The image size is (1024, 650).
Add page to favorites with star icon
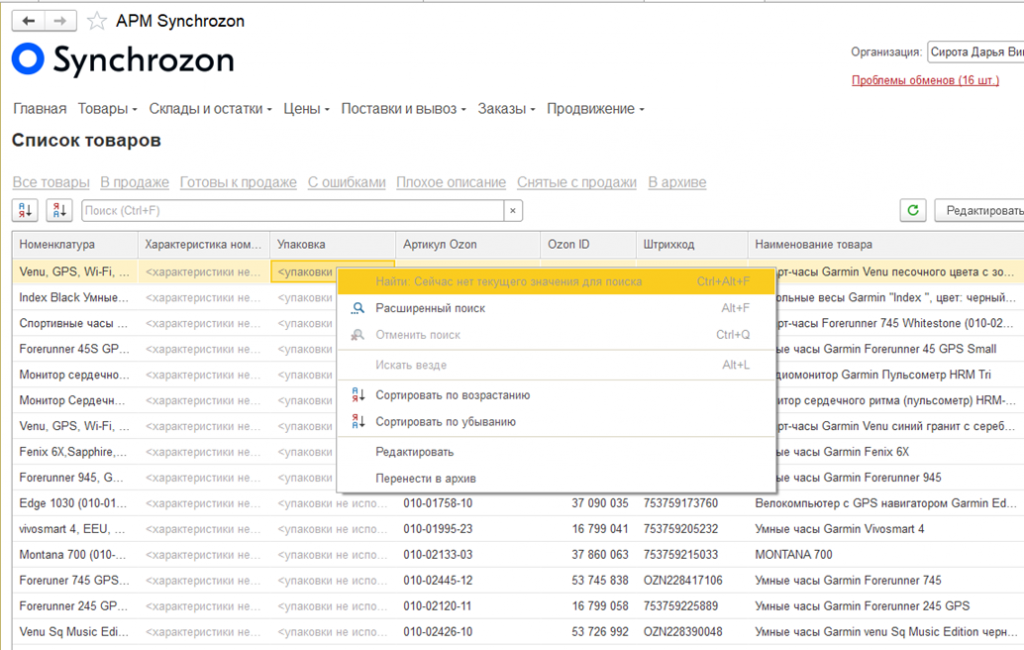[97, 21]
